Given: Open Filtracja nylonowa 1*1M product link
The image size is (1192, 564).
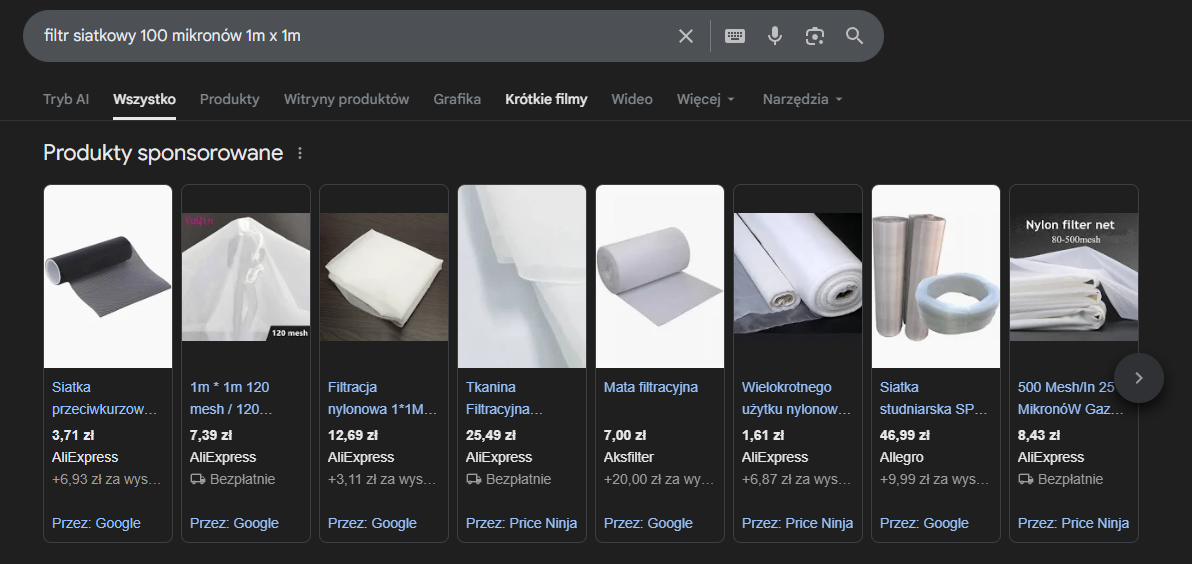Looking at the screenshot, I should [381, 398].
